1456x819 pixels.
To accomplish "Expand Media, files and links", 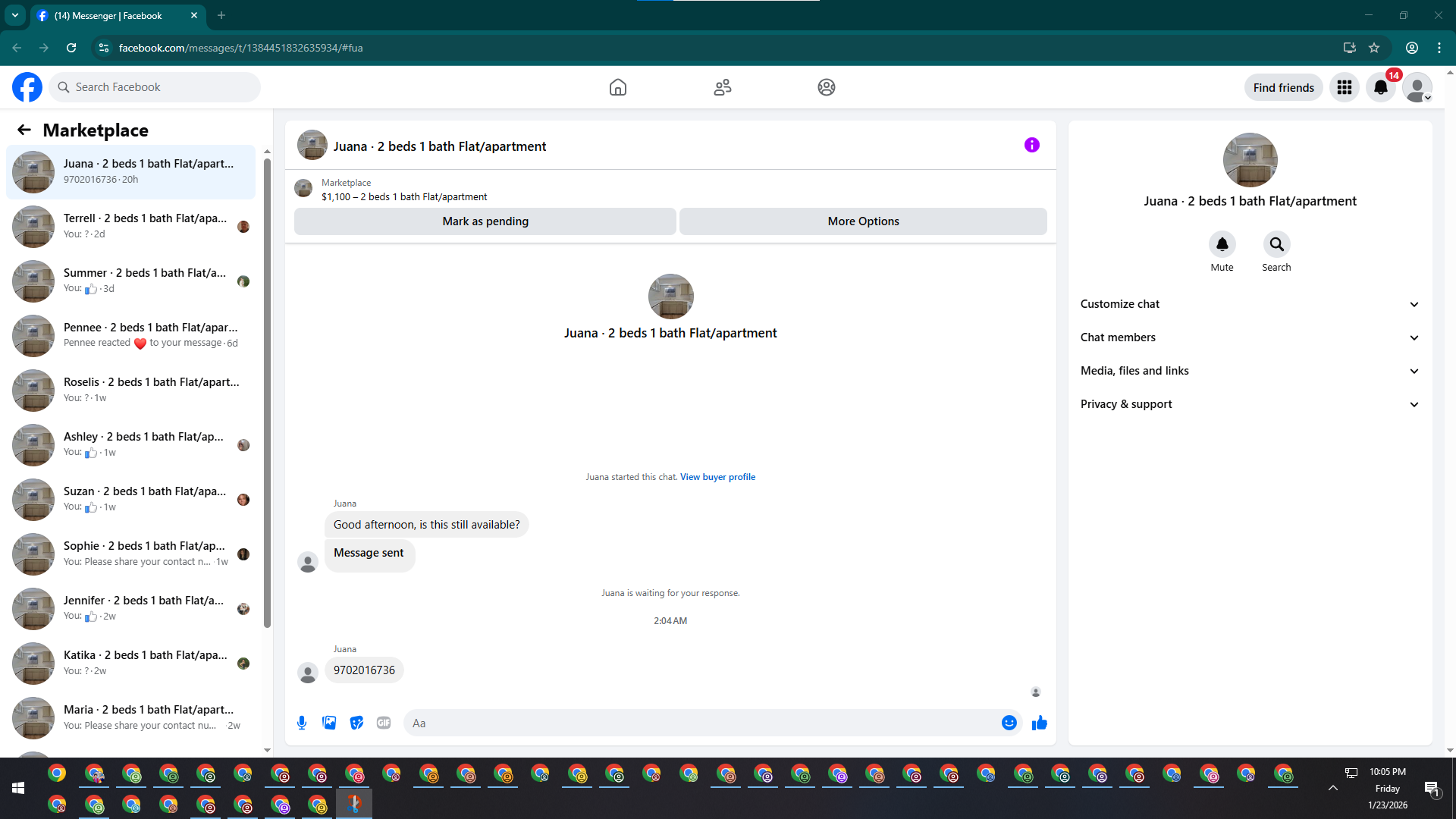I will pyautogui.click(x=1250, y=371).
